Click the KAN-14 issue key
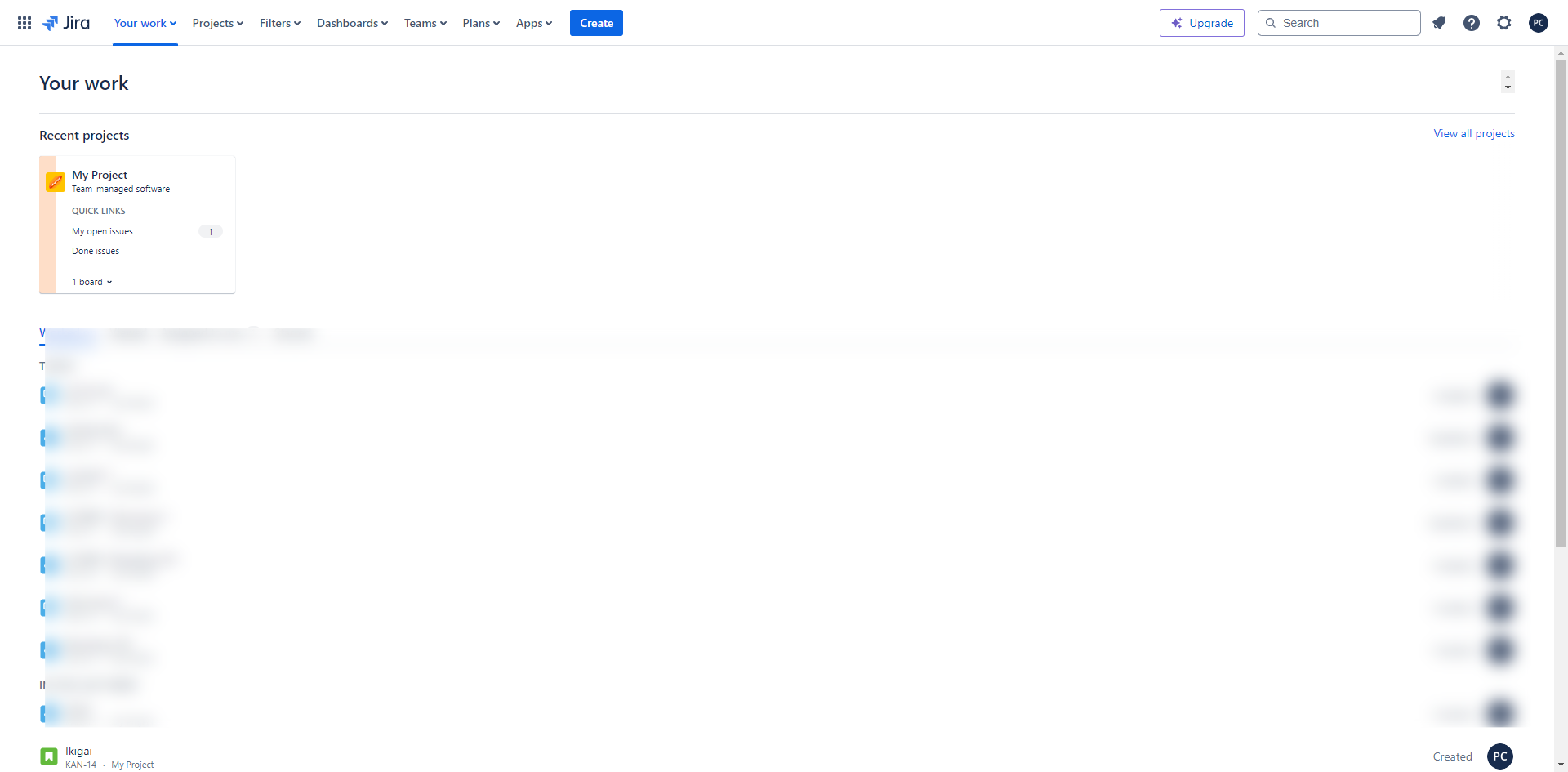 pos(81,765)
